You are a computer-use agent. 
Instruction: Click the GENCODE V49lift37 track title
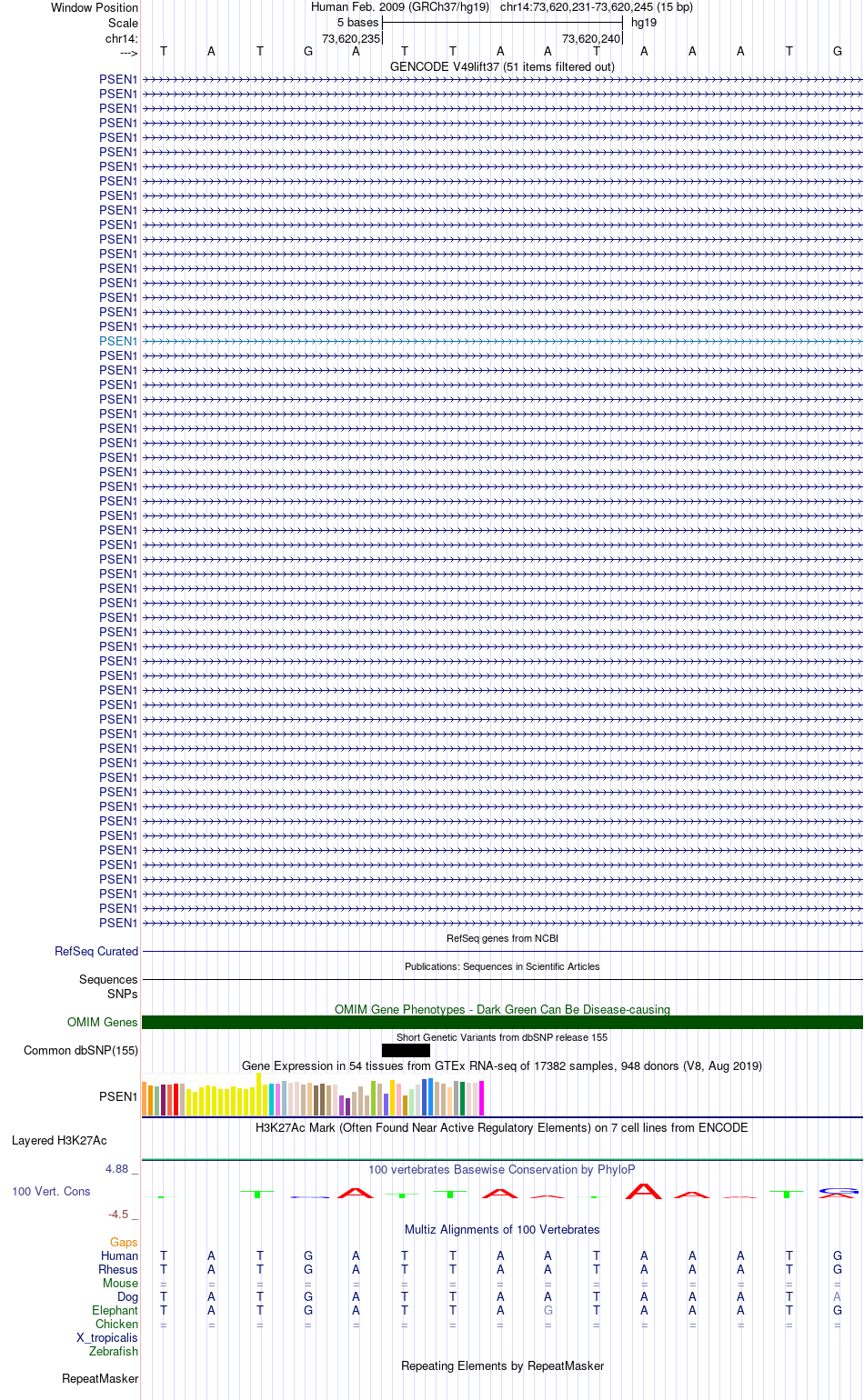point(502,66)
